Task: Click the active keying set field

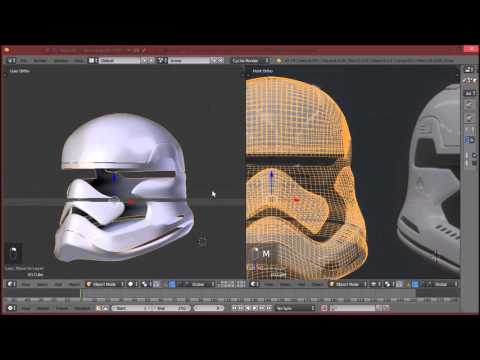Action: point(353,308)
